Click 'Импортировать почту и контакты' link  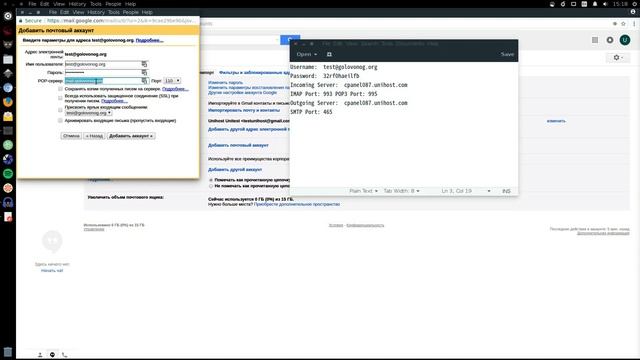point(244,110)
